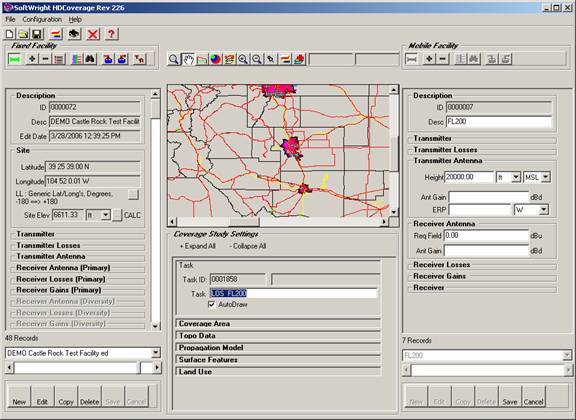Open the File menu
Image resolution: width=576 pixels, height=420 pixels.
tap(10, 19)
